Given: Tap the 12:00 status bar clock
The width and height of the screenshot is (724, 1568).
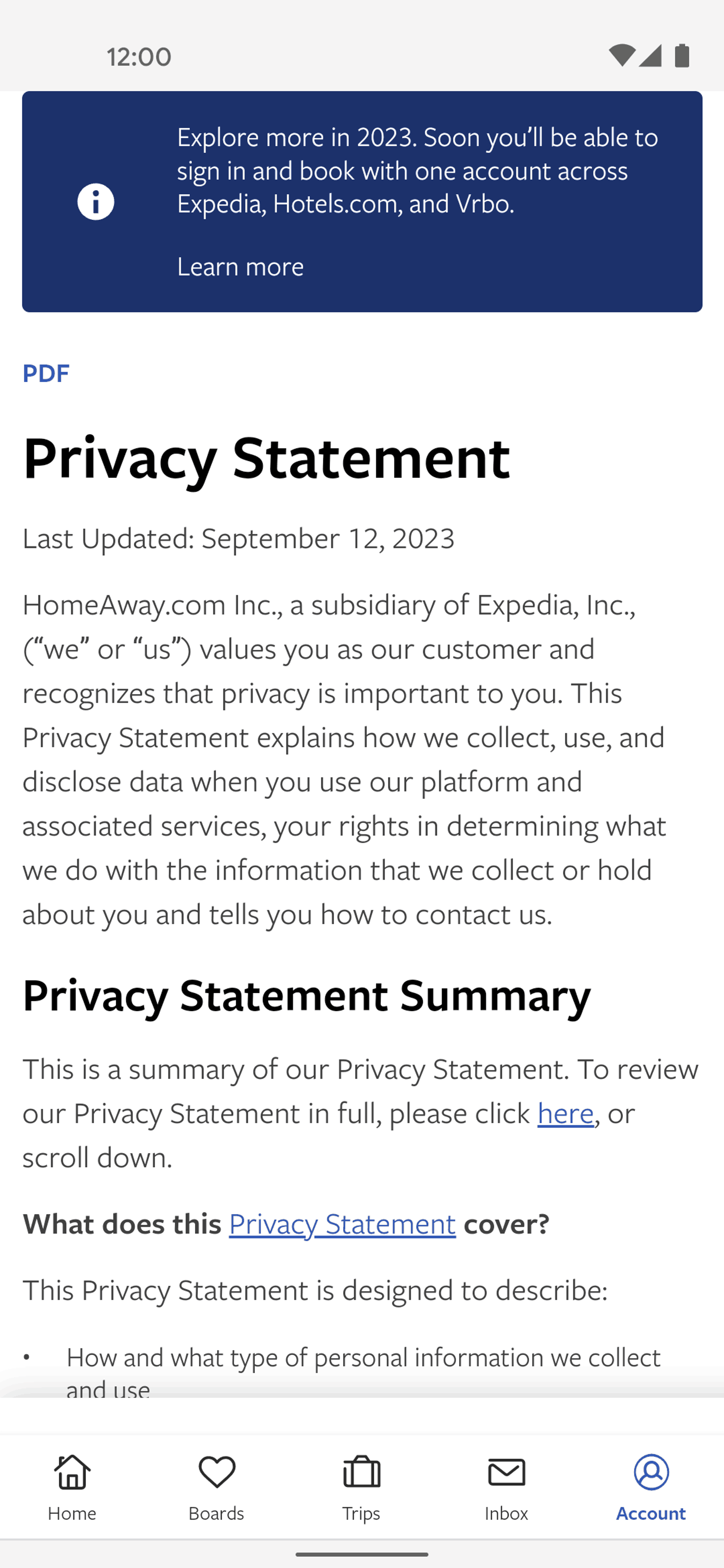Looking at the screenshot, I should click(140, 57).
